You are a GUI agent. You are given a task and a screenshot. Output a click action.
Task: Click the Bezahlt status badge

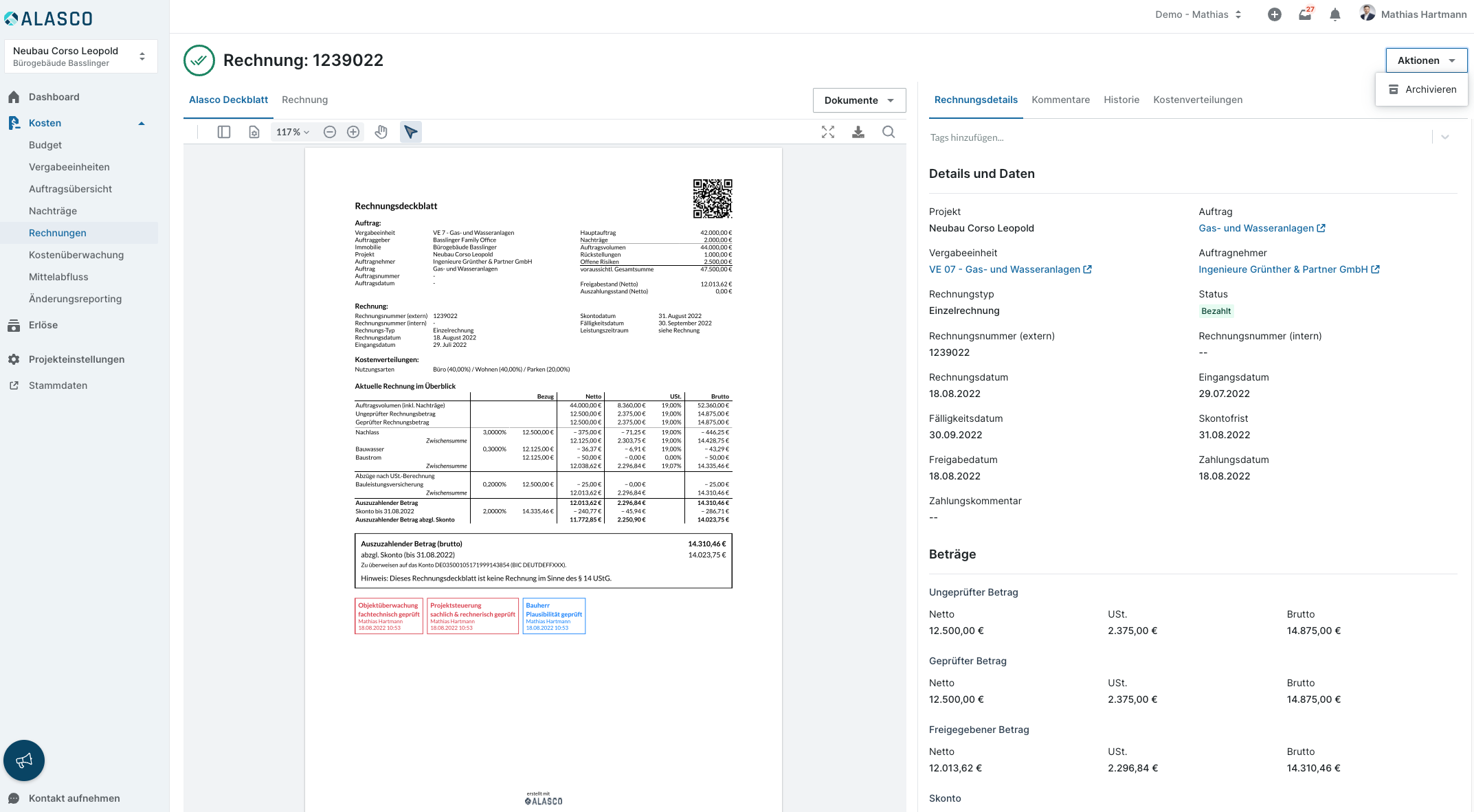pyautogui.click(x=1216, y=311)
